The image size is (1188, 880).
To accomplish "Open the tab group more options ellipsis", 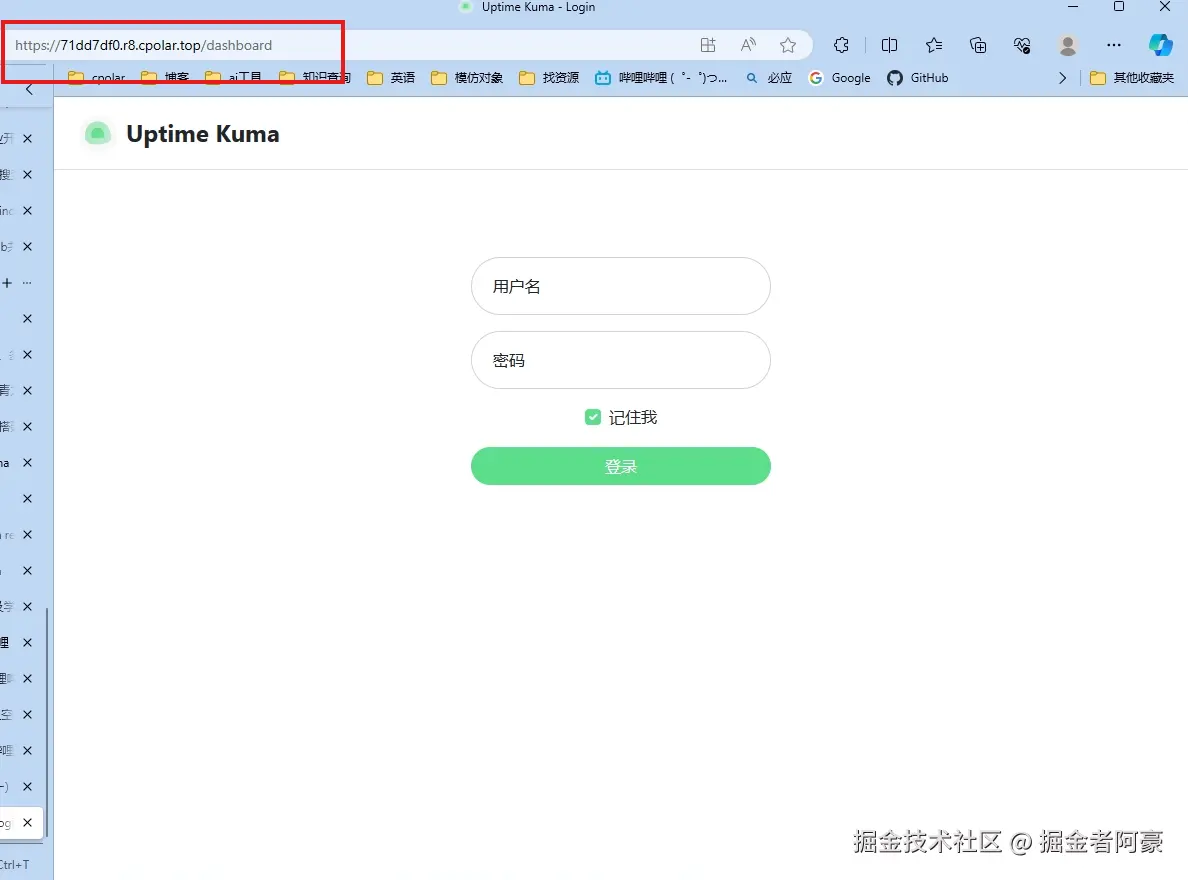I will click(x=27, y=283).
